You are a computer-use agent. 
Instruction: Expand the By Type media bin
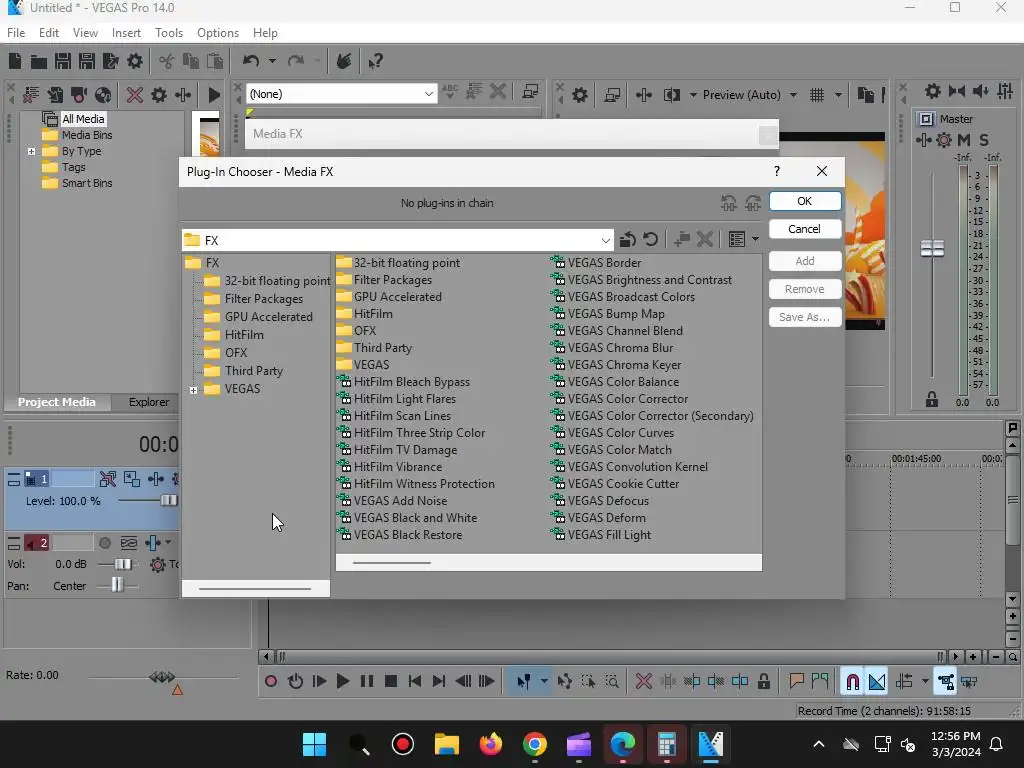[x=31, y=151]
